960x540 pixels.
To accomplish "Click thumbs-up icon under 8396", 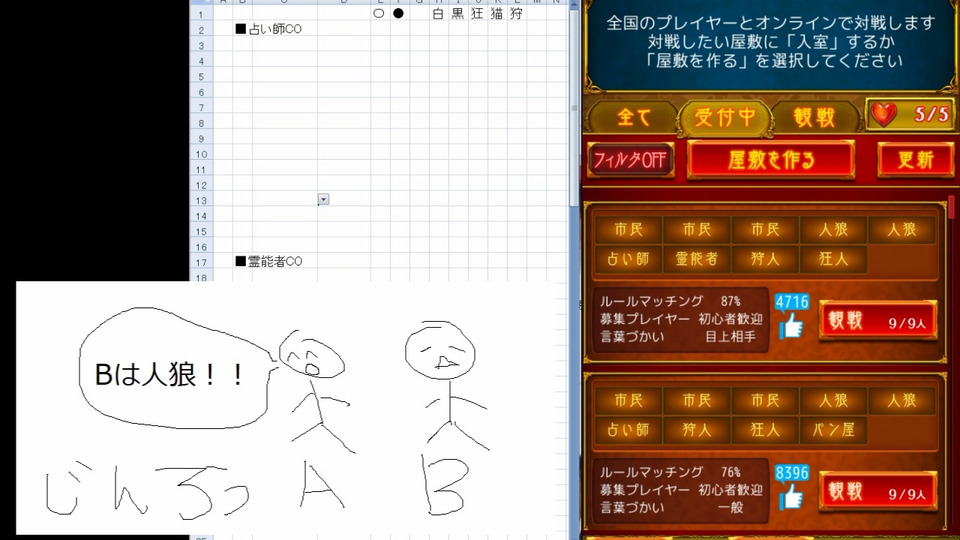I will pos(791,497).
